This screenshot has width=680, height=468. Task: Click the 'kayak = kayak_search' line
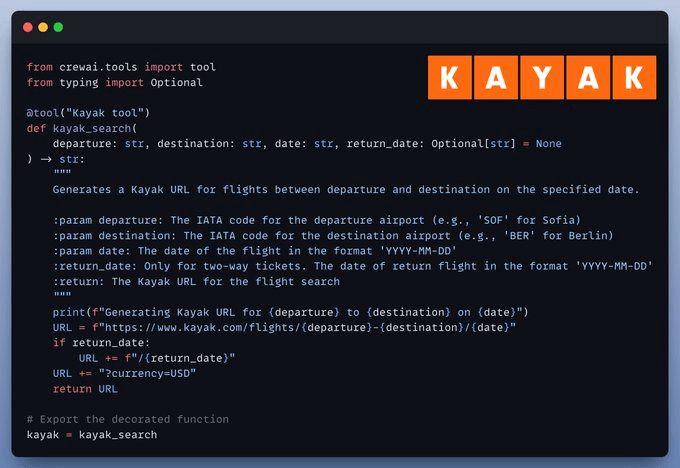tap(92, 435)
